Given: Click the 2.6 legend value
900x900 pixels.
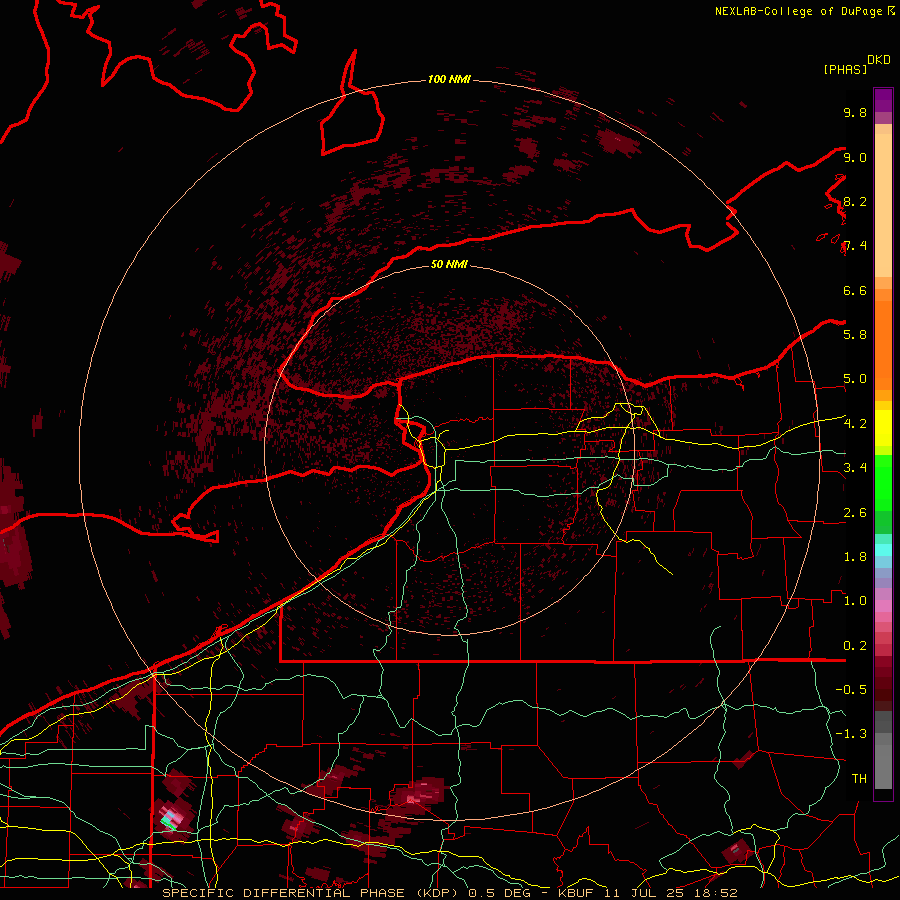Looking at the screenshot, I should pyautogui.click(x=855, y=513).
